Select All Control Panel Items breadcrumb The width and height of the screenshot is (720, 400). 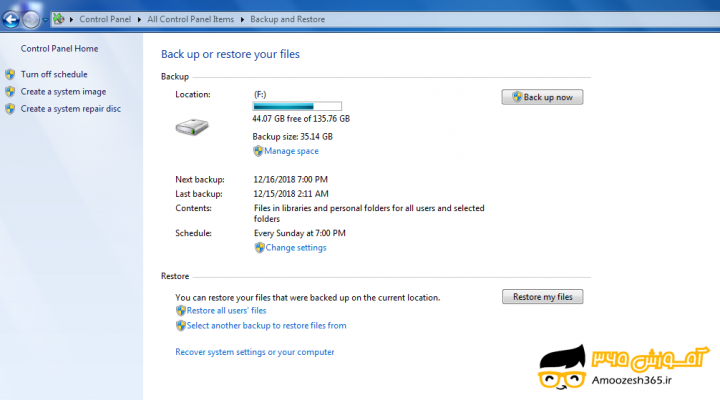[191, 19]
